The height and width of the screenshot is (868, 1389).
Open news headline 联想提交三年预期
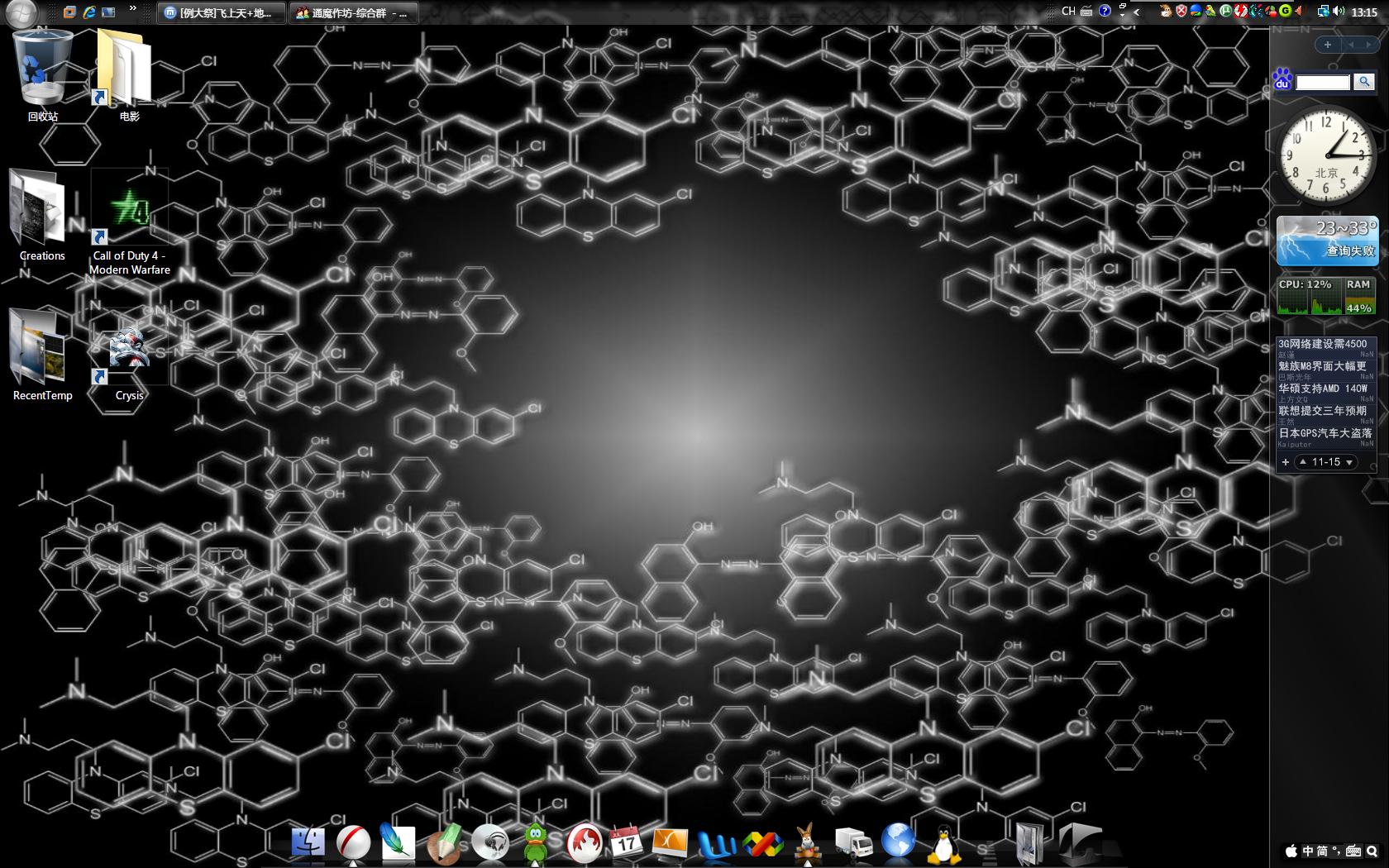tap(1323, 411)
